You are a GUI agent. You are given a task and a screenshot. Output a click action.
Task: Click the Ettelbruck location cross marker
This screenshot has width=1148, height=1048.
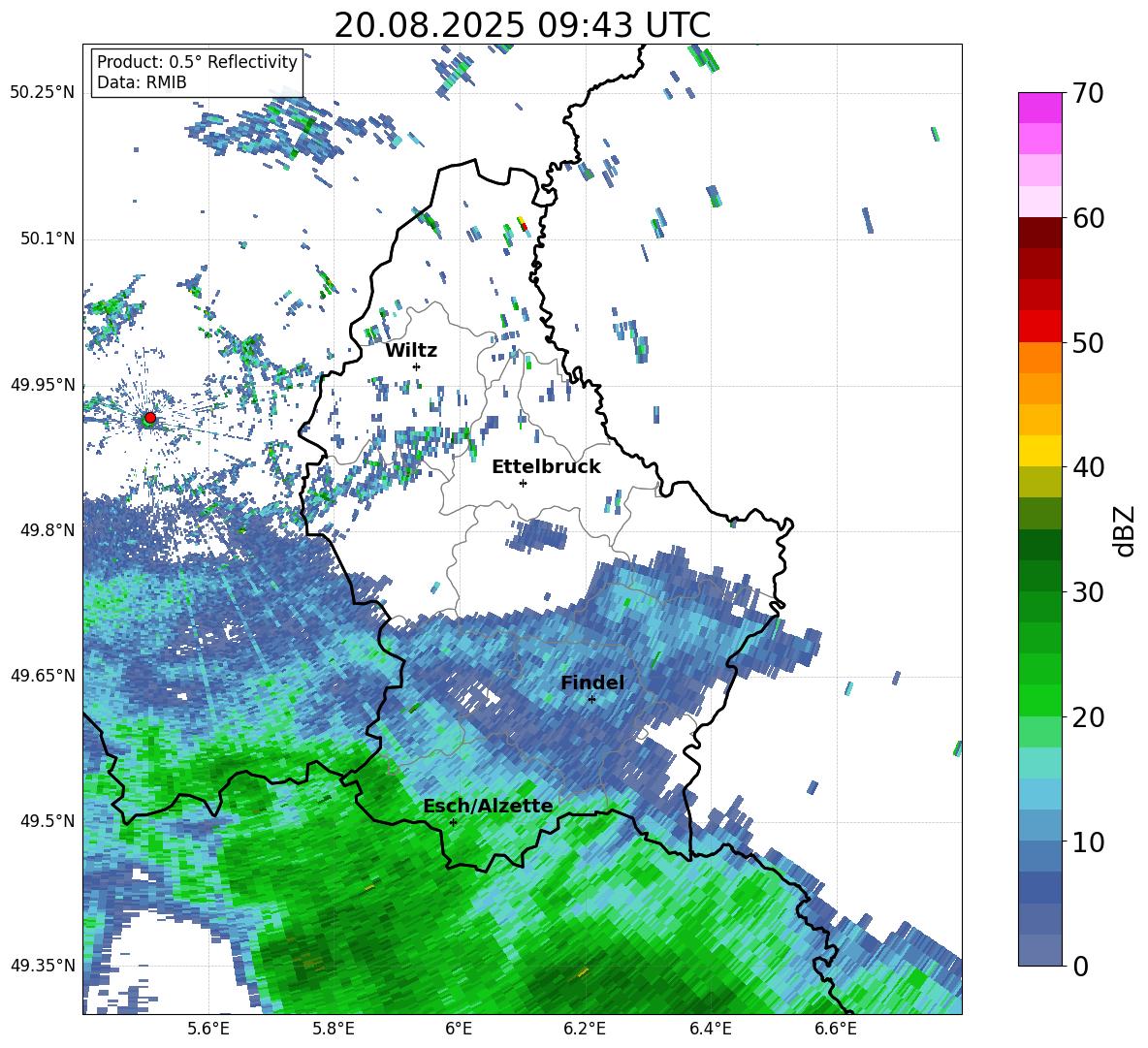[x=523, y=483]
